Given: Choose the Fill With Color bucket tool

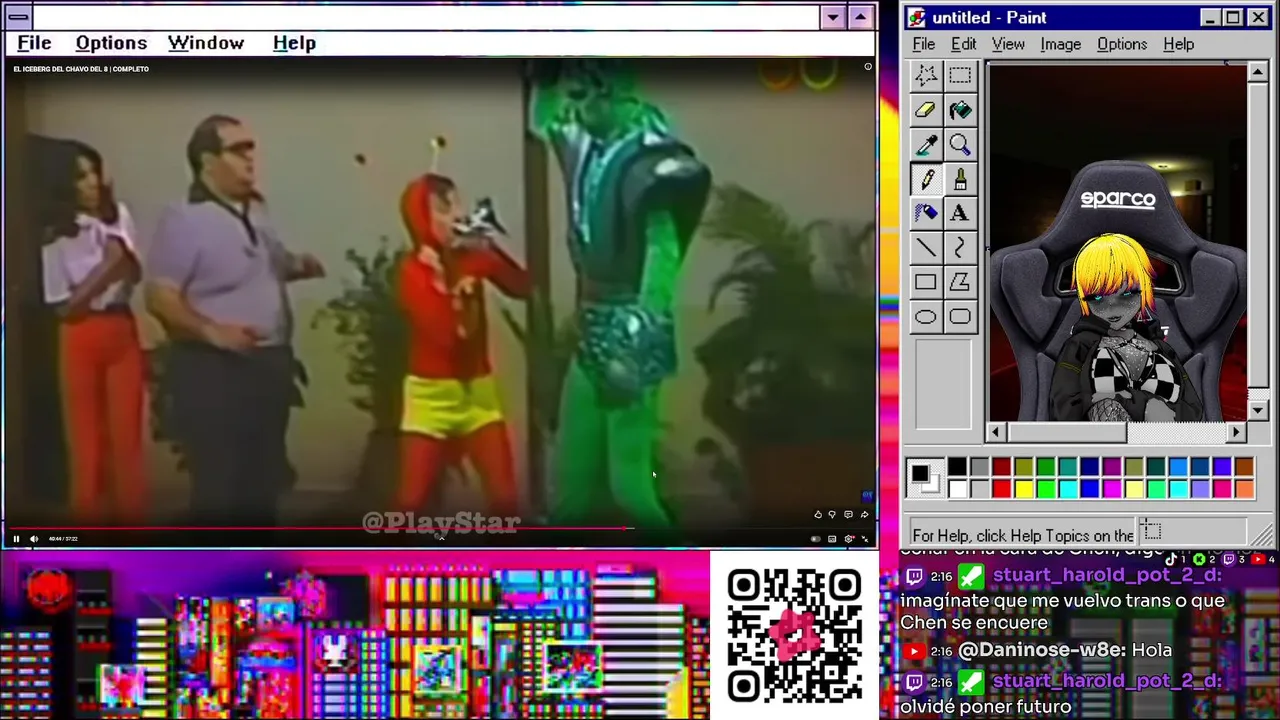Looking at the screenshot, I should pos(960,110).
